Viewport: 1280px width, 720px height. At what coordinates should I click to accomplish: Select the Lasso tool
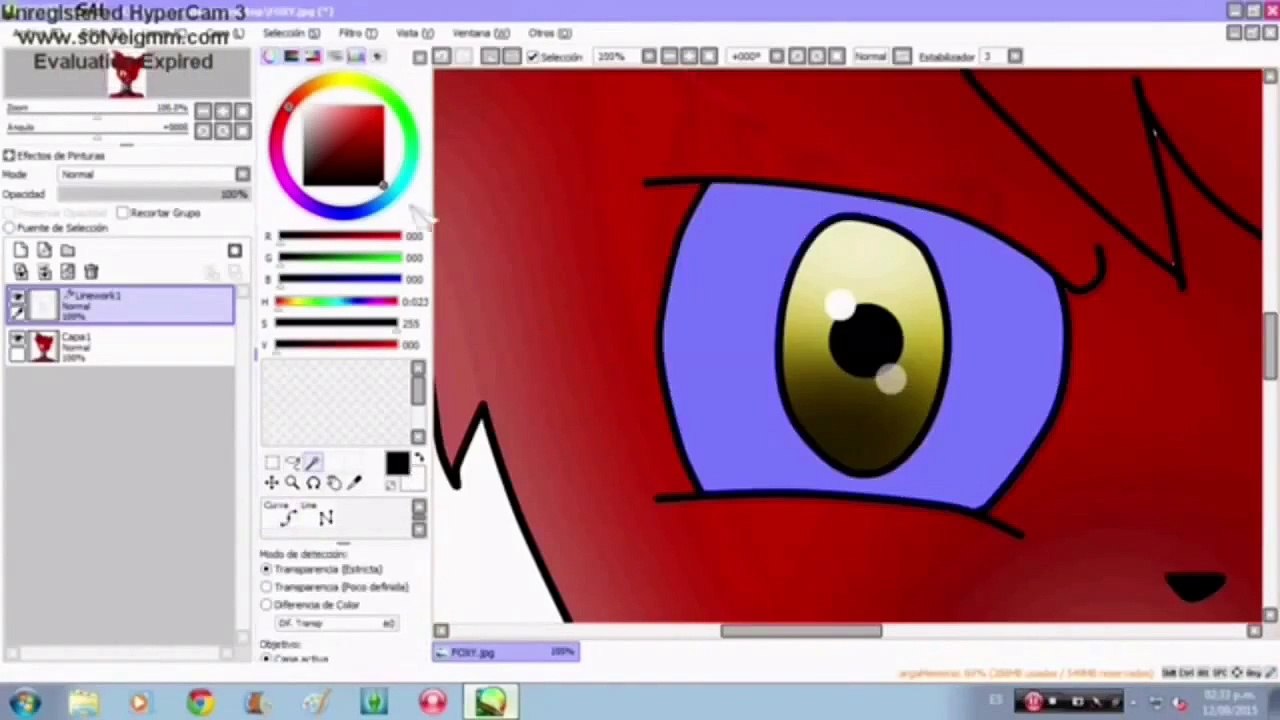(x=292, y=462)
